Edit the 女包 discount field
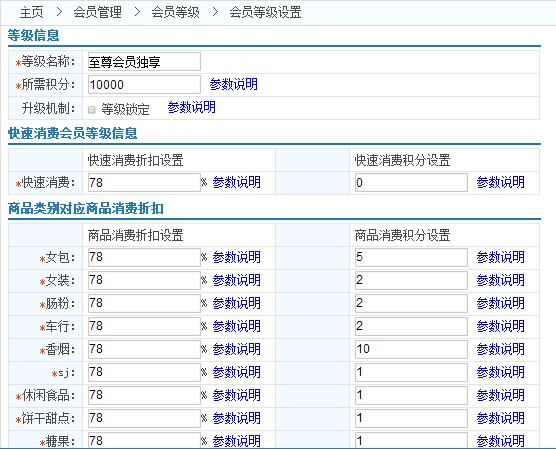556x449 pixels. tap(144, 257)
